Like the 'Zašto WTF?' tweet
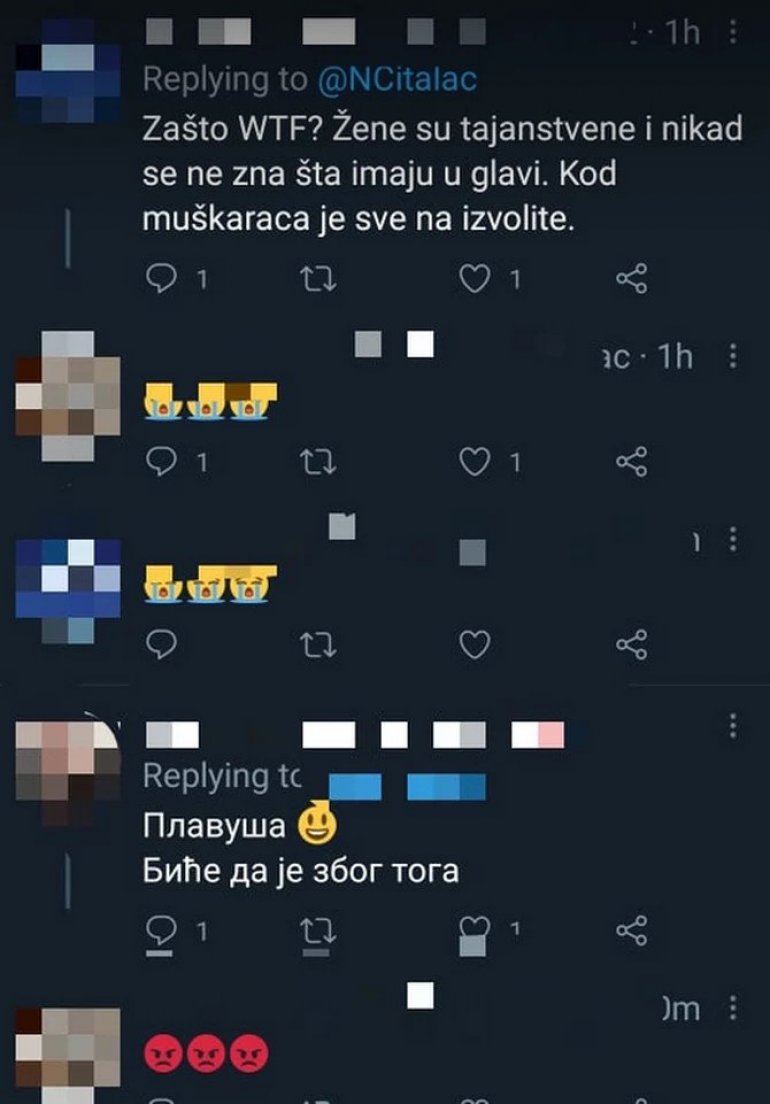This screenshot has height=1104, width=770. point(475,279)
